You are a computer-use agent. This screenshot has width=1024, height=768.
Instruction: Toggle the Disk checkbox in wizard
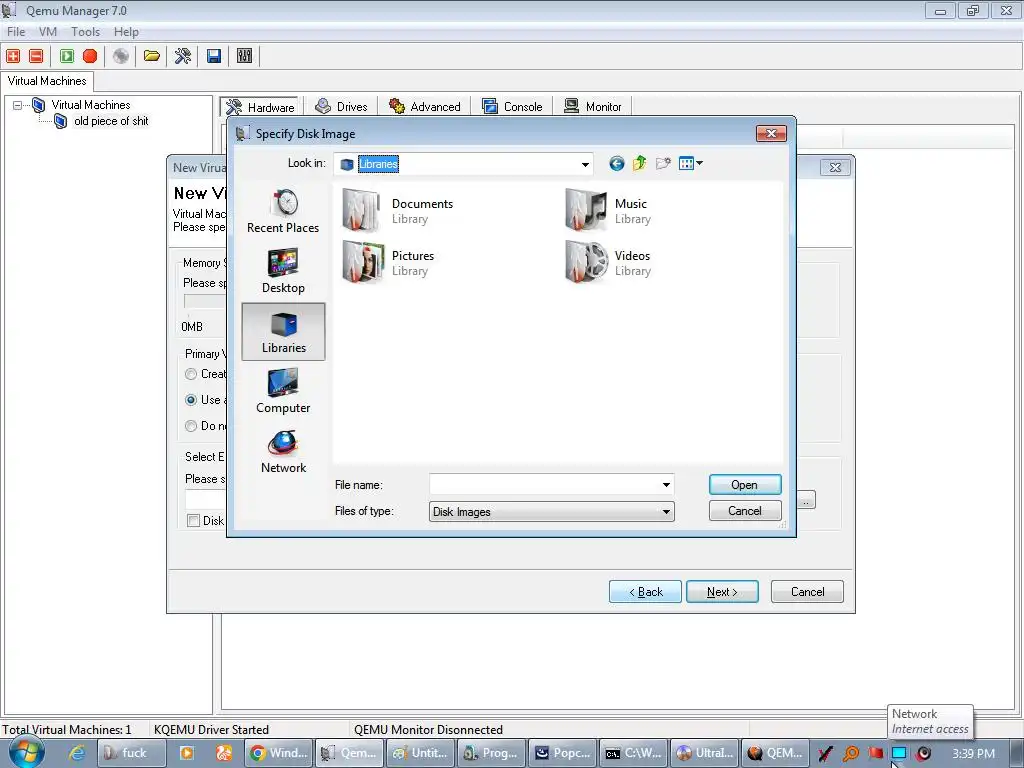point(193,520)
